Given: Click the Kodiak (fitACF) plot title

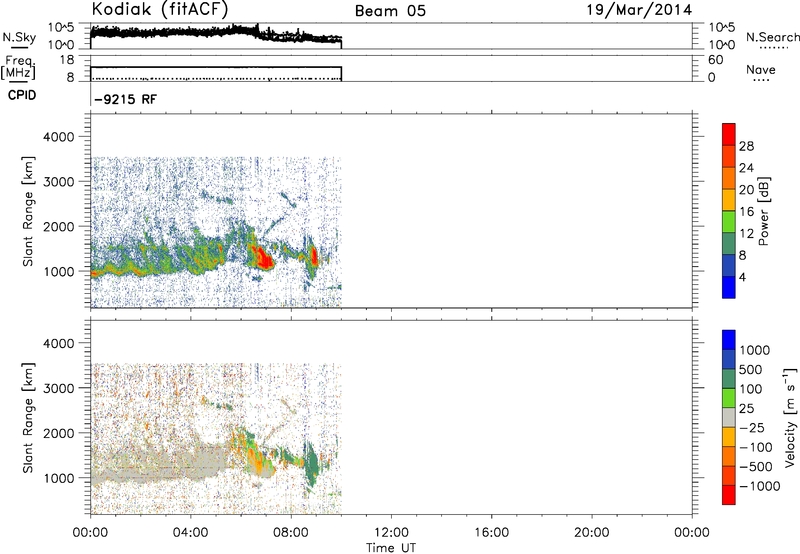Looking at the screenshot, I should click(160, 9).
